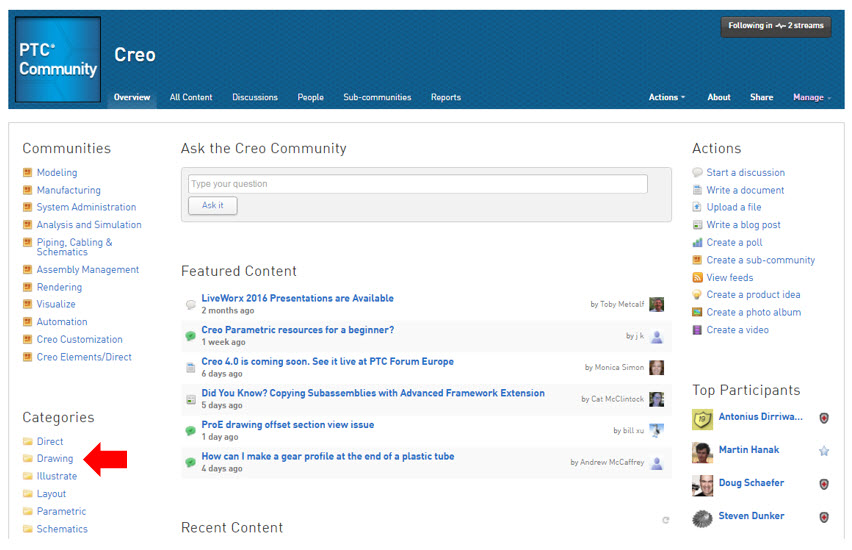
Task: Click the Create a poll chart icon
Action: pos(697,242)
